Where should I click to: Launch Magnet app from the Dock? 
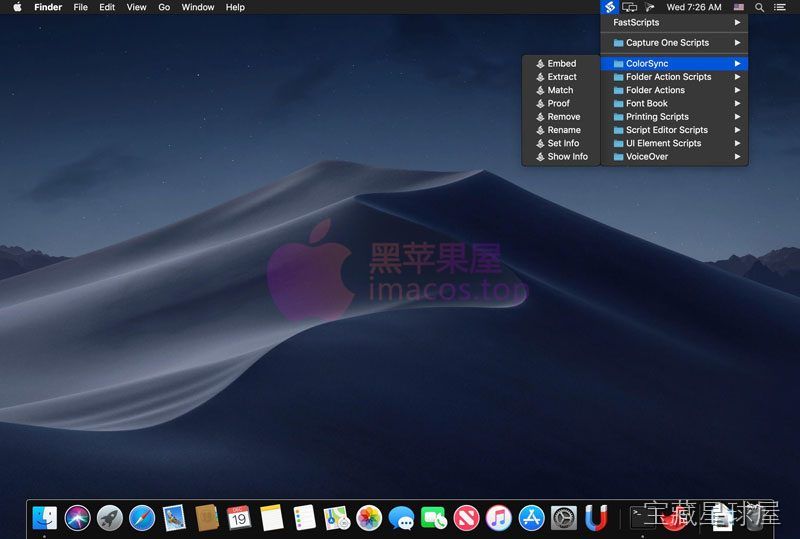pyautogui.click(x=596, y=518)
